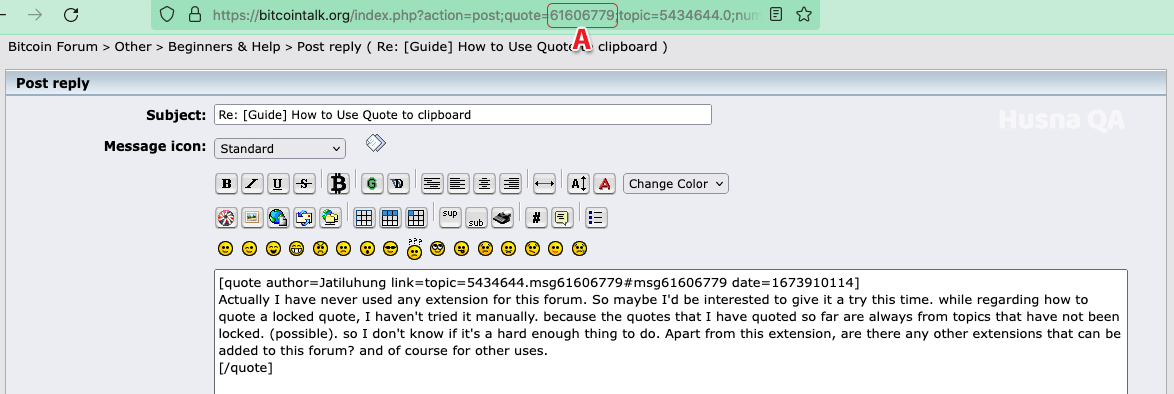Image resolution: width=1174 pixels, height=394 pixels.
Task: Insert an image tag
Action: coord(252,218)
